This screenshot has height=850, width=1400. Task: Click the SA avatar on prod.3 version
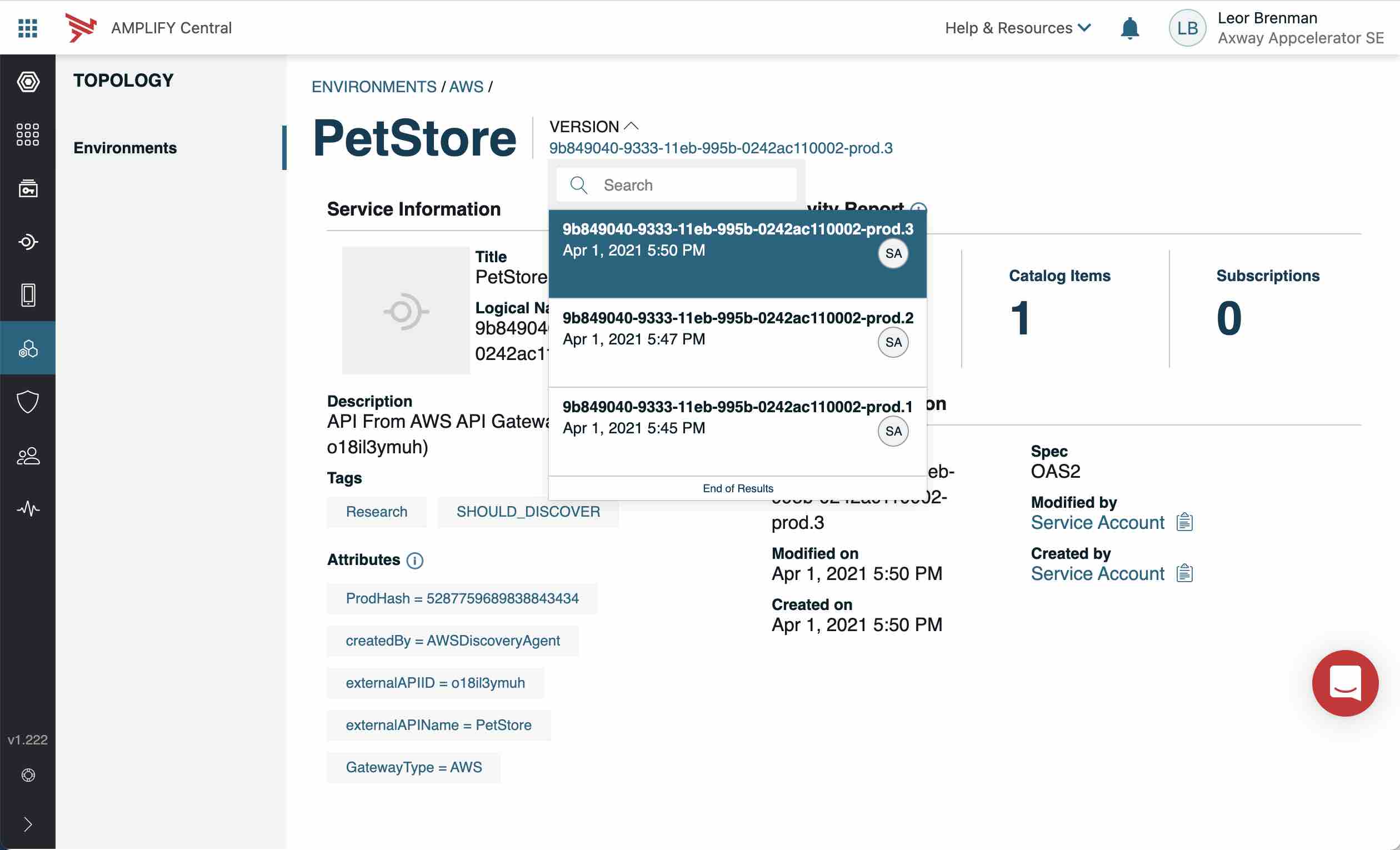[893, 253]
